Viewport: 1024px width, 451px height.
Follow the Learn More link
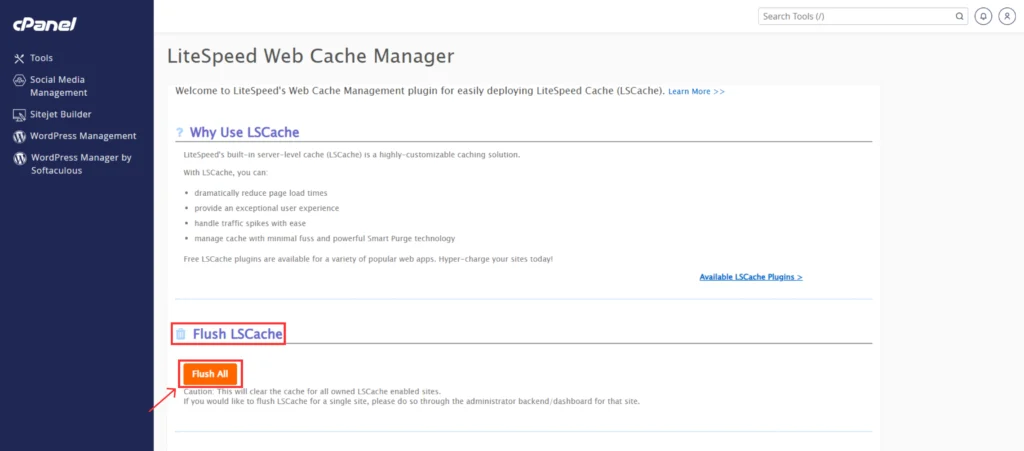(x=696, y=91)
